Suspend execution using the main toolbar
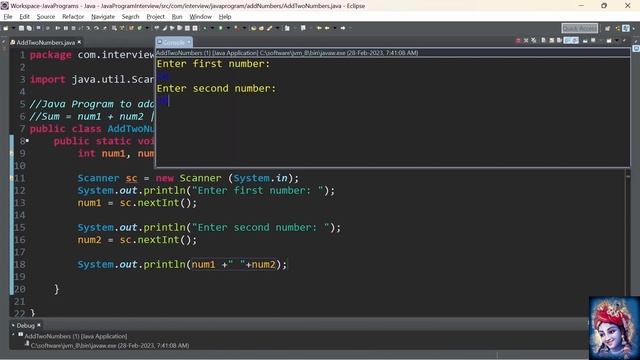The height and width of the screenshot is (360, 640). 65,28
